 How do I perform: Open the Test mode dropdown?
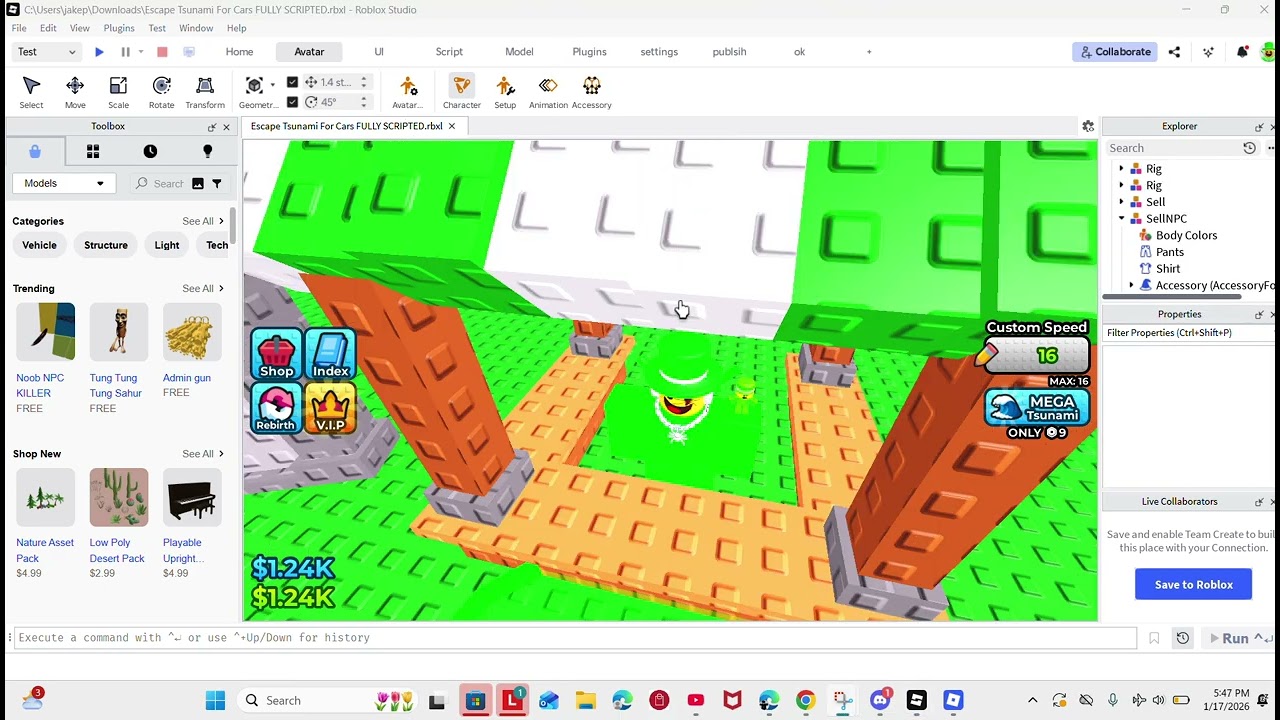(45, 52)
